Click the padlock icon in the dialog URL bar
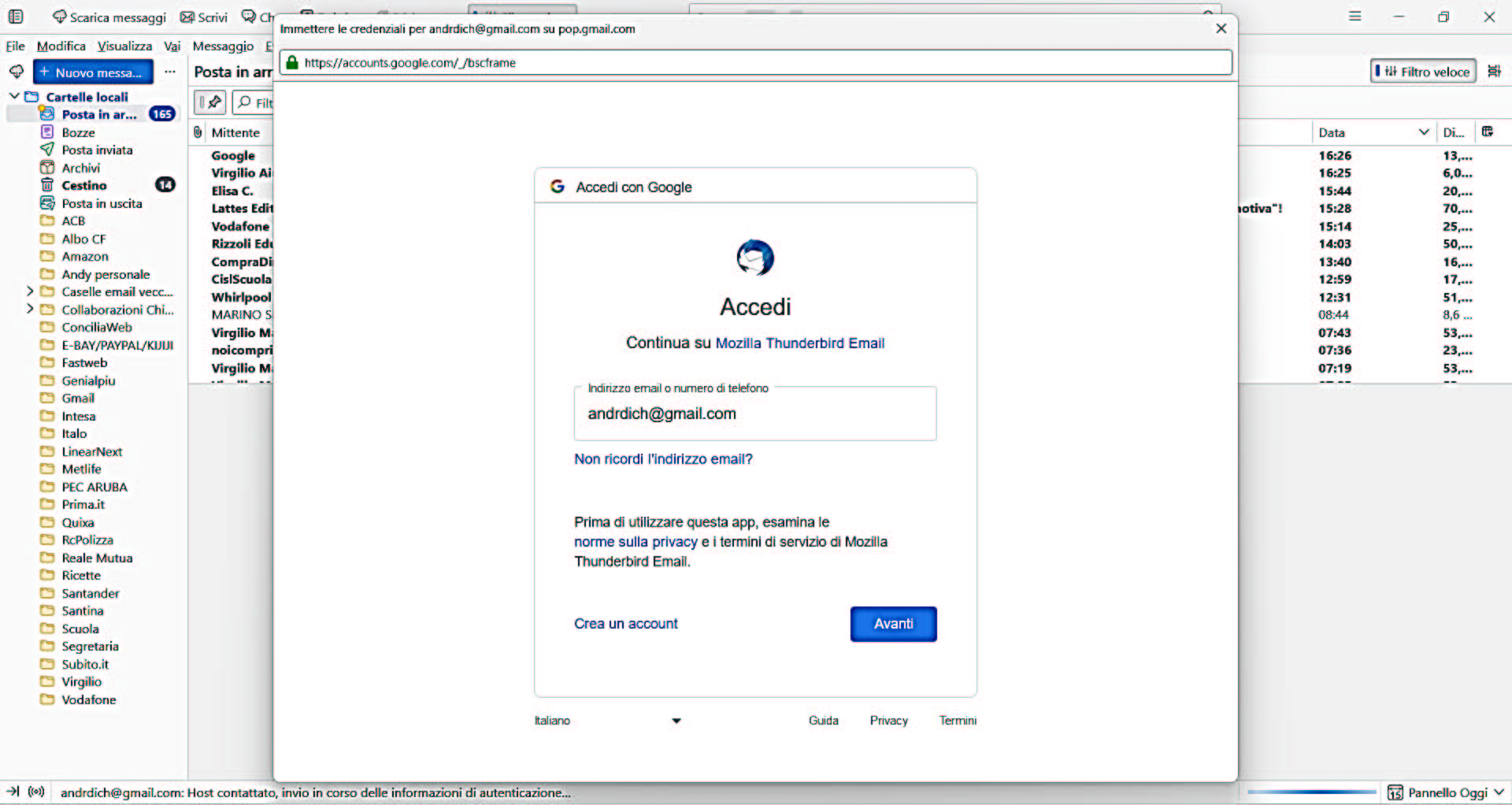The width and height of the screenshot is (1512, 805). 292,63
